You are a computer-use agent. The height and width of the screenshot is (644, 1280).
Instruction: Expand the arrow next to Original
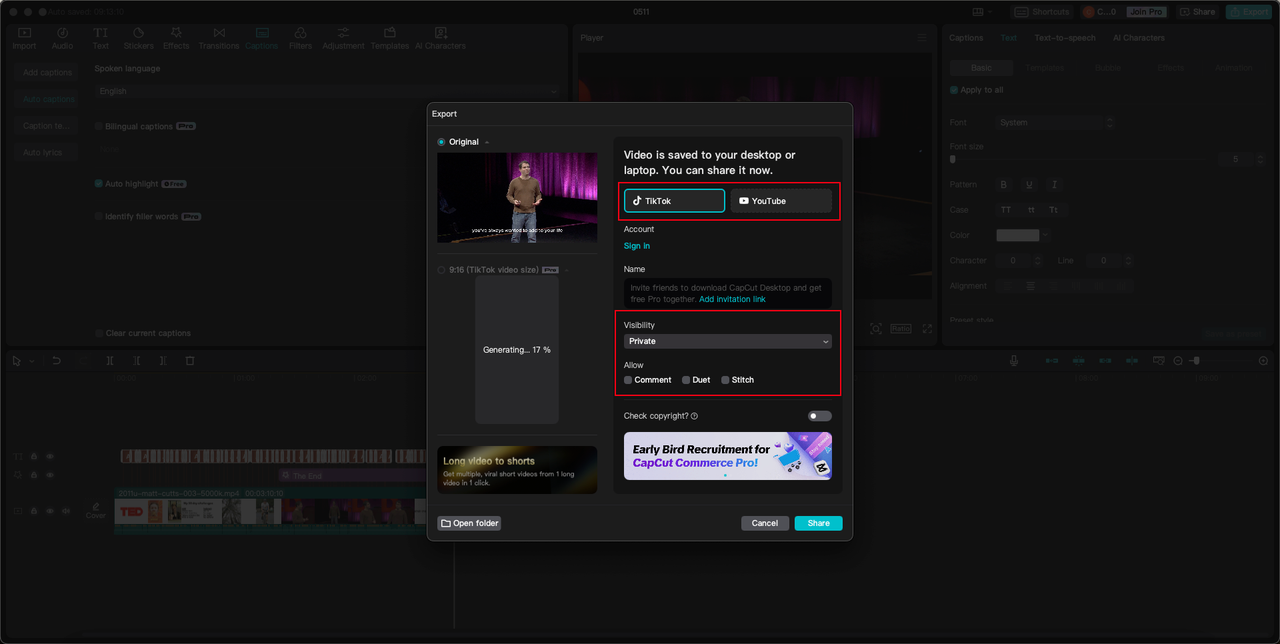[x=487, y=142]
